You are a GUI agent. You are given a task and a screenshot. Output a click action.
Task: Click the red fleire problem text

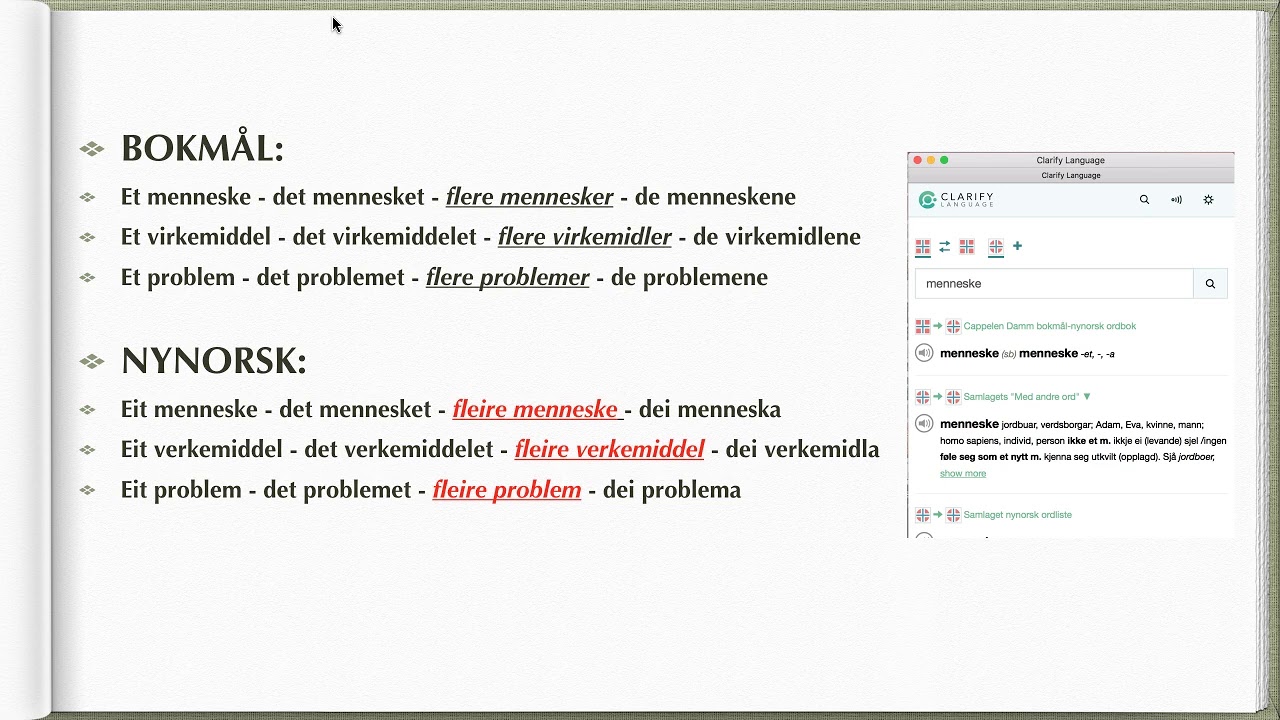[507, 490]
